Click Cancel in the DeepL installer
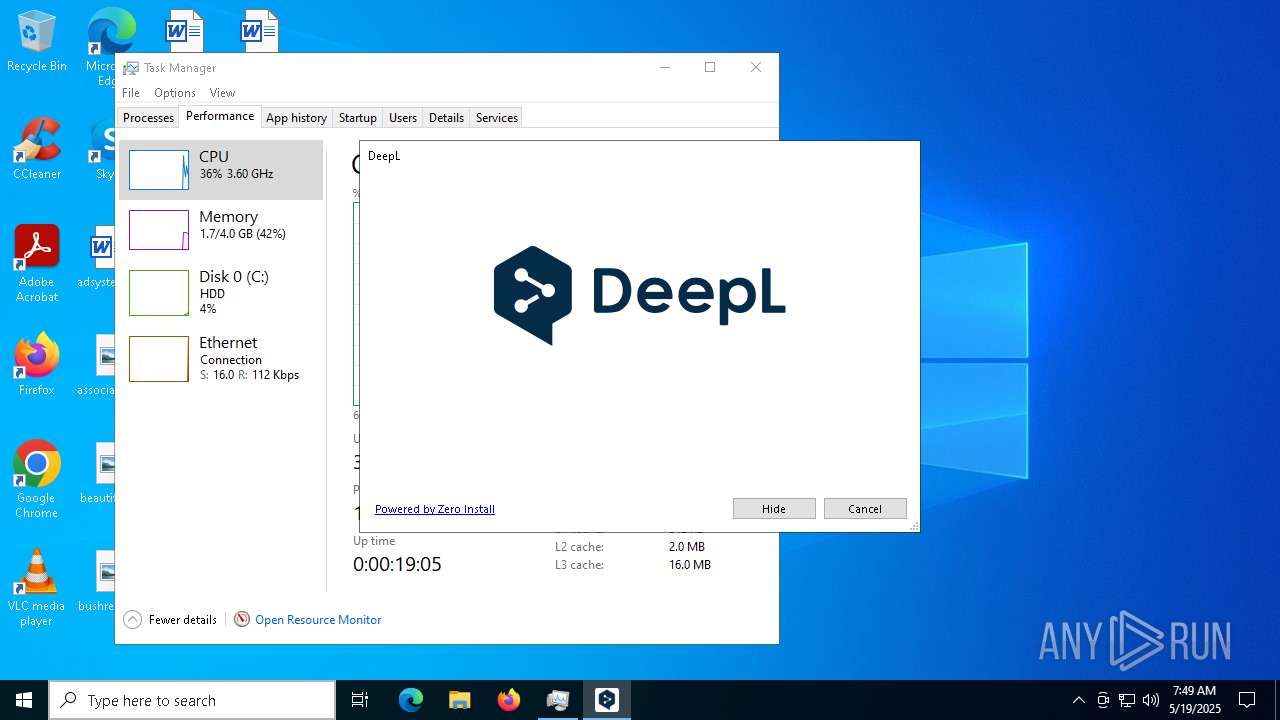This screenshot has width=1280, height=720. click(865, 509)
